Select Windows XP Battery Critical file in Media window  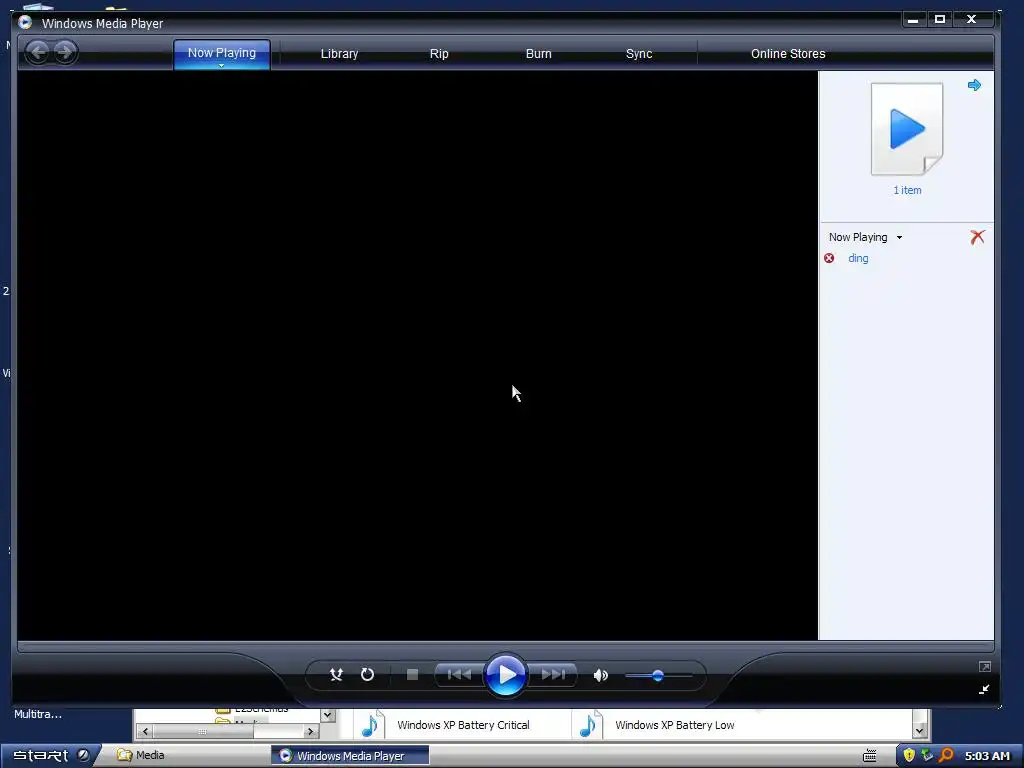pos(463,725)
